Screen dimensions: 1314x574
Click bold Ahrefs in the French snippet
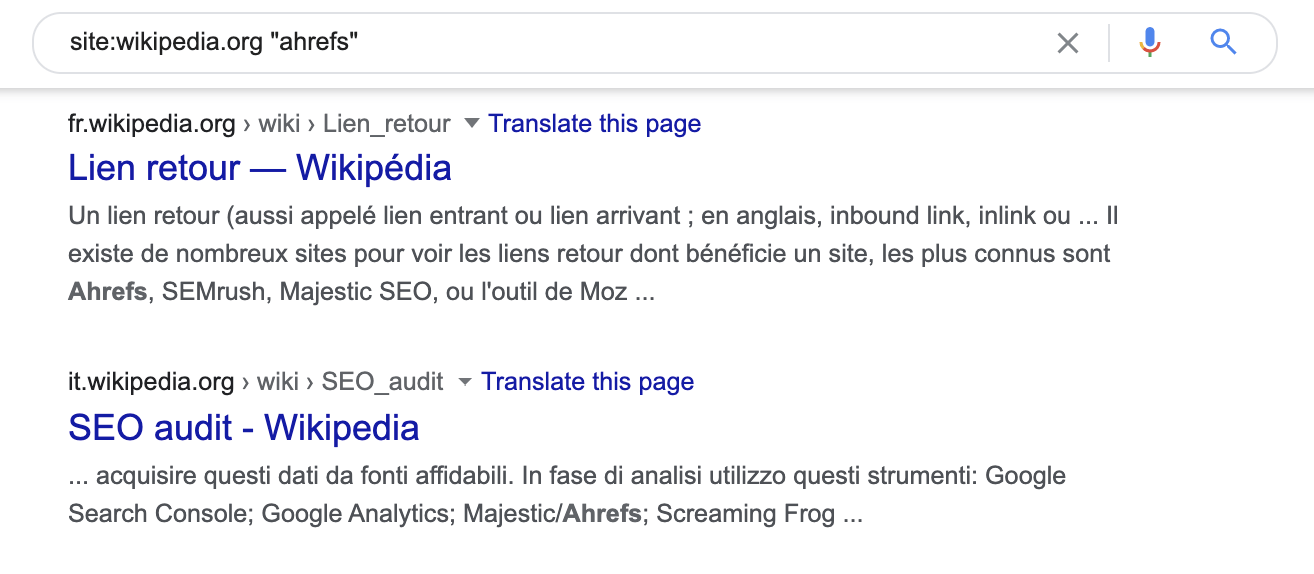[x=107, y=293]
